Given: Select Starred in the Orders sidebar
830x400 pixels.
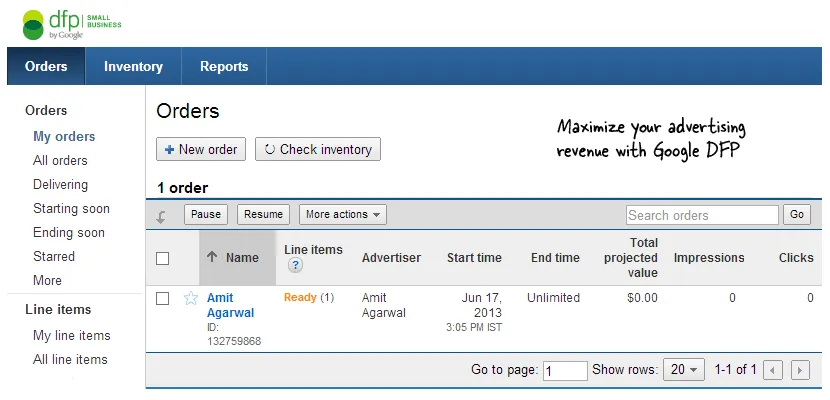Looking at the screenshot, I should click(x=54, y=257).
